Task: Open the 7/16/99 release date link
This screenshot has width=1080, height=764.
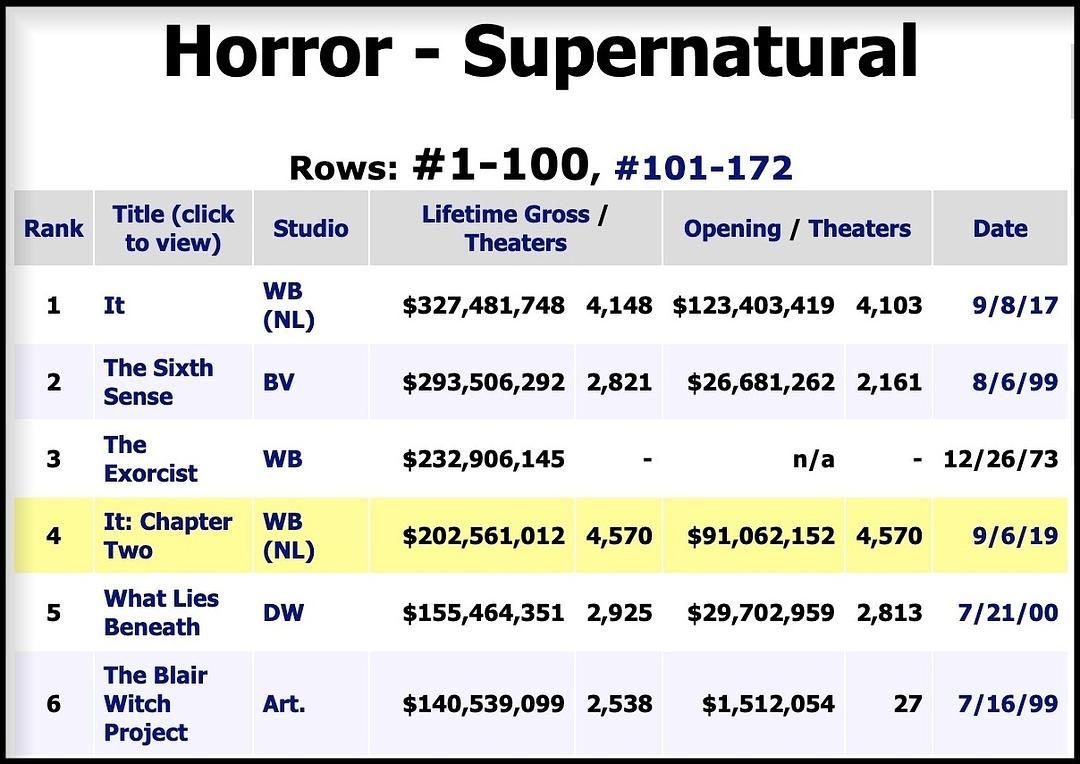Action: pos(1007,704)
